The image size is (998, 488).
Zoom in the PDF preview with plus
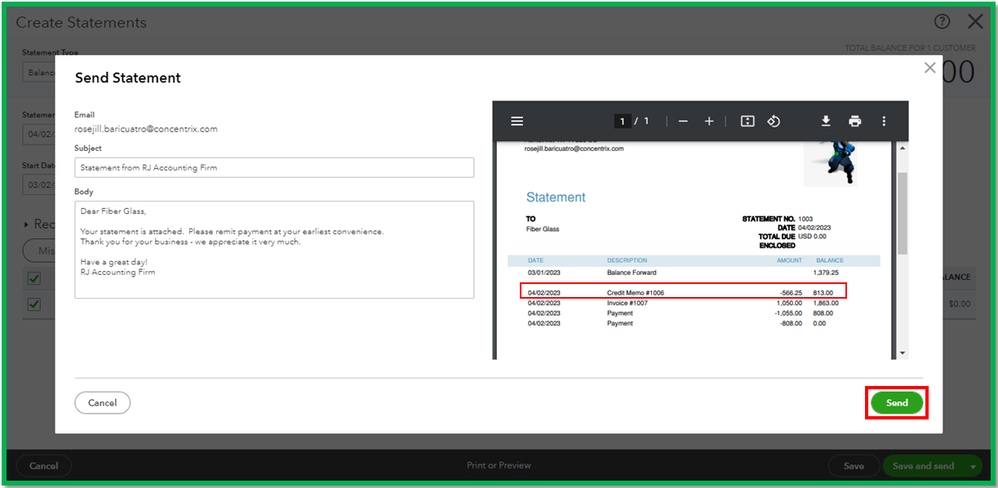pos(709,121)
